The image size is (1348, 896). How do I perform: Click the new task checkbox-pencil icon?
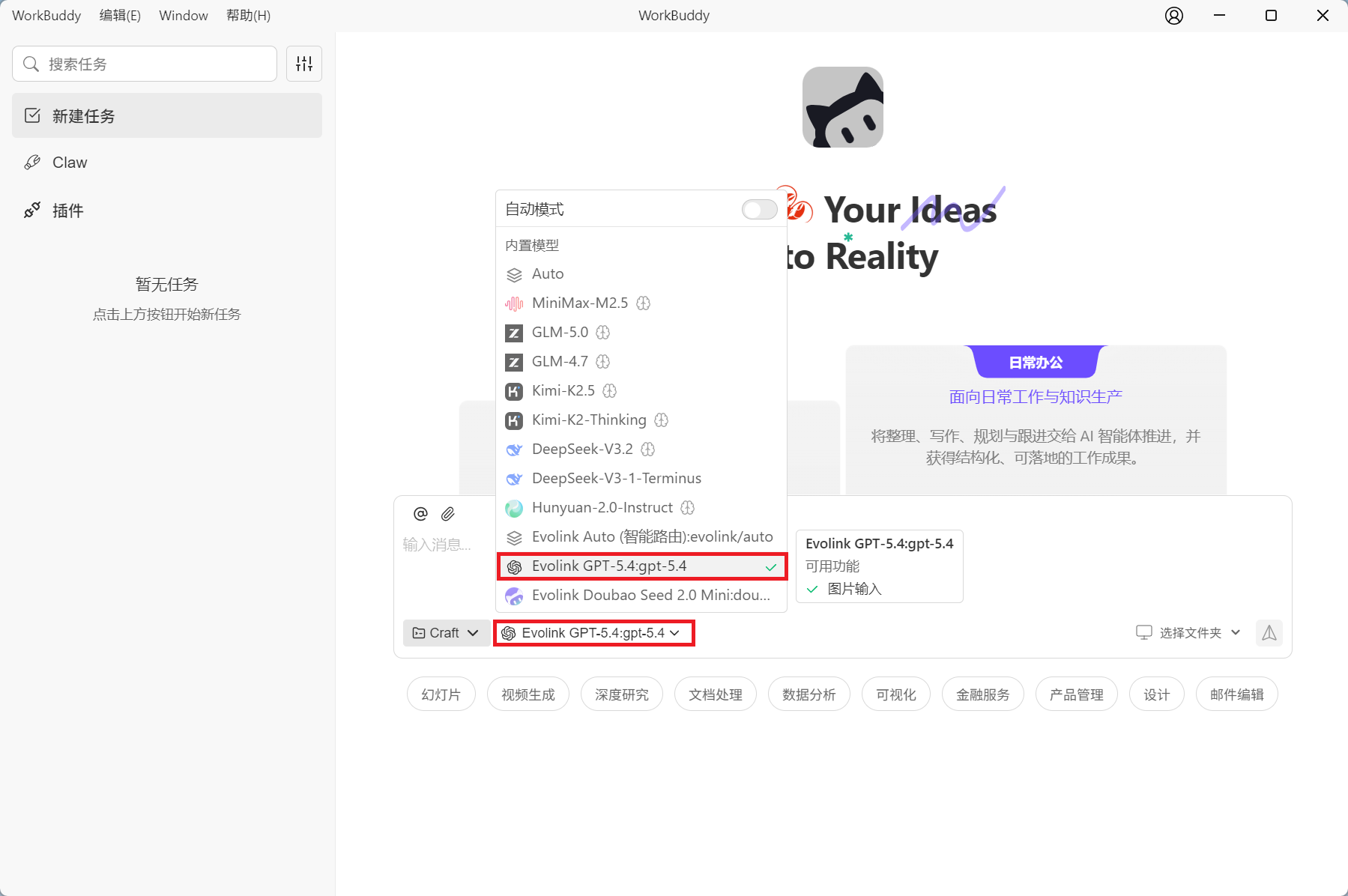32,115
